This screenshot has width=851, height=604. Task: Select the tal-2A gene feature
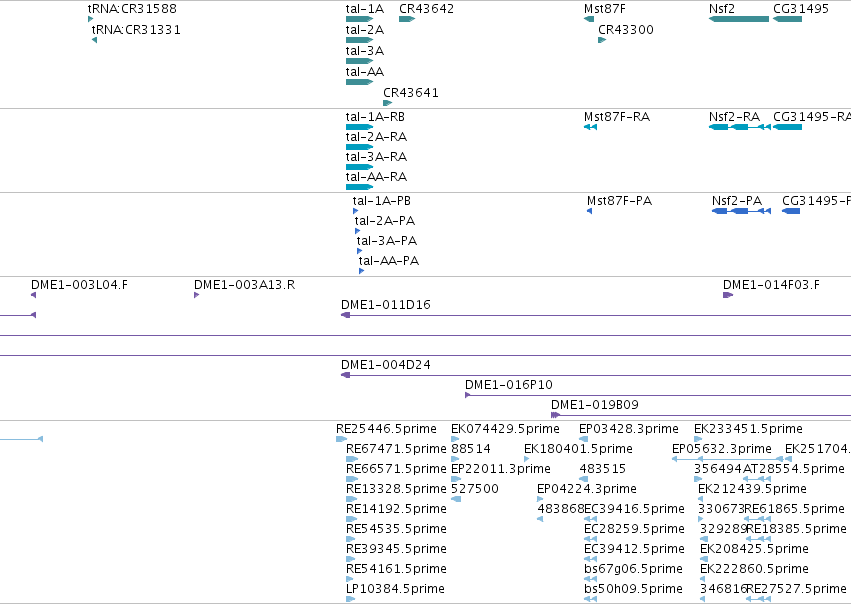pyautogui.click(x=359, y=40)
